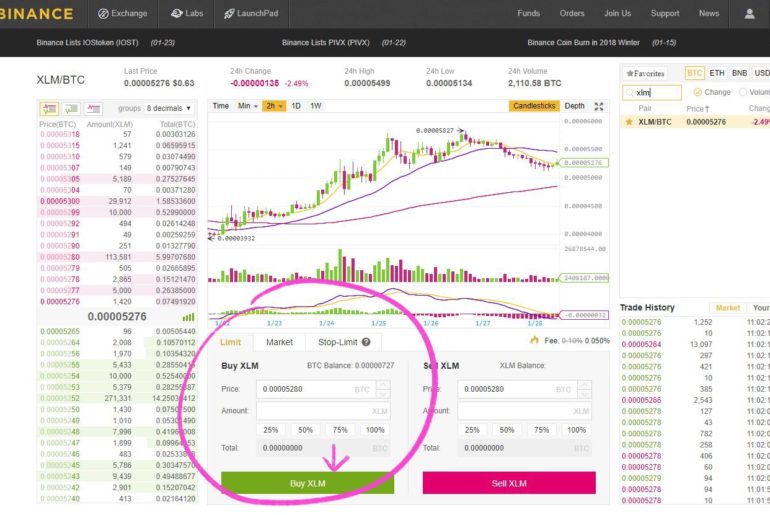Open the News page

709,14
